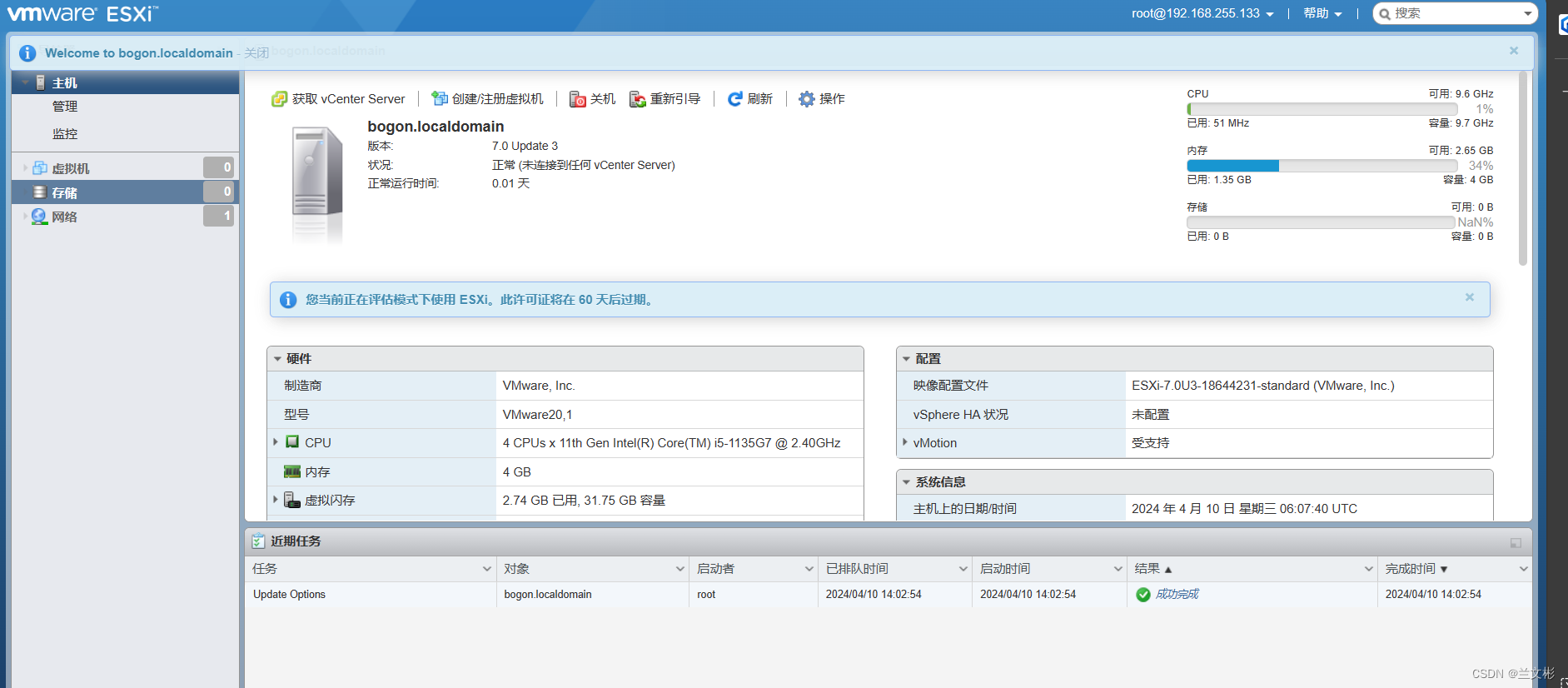1568x688 pixels.
Task: Click the ESXi-7.0U3-18644231-standard image profile value
Action: point(1262,386)
